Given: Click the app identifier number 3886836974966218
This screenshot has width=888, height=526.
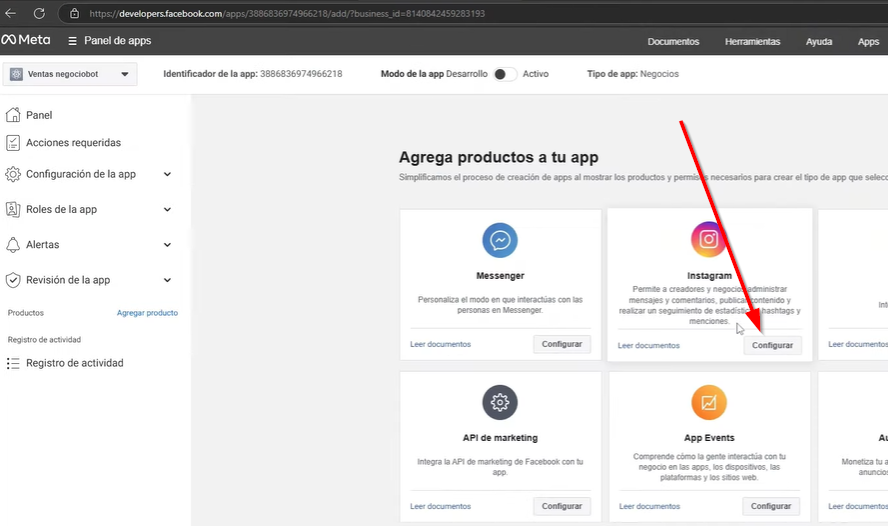Looking at the screenshot, I should click(301, 74).
